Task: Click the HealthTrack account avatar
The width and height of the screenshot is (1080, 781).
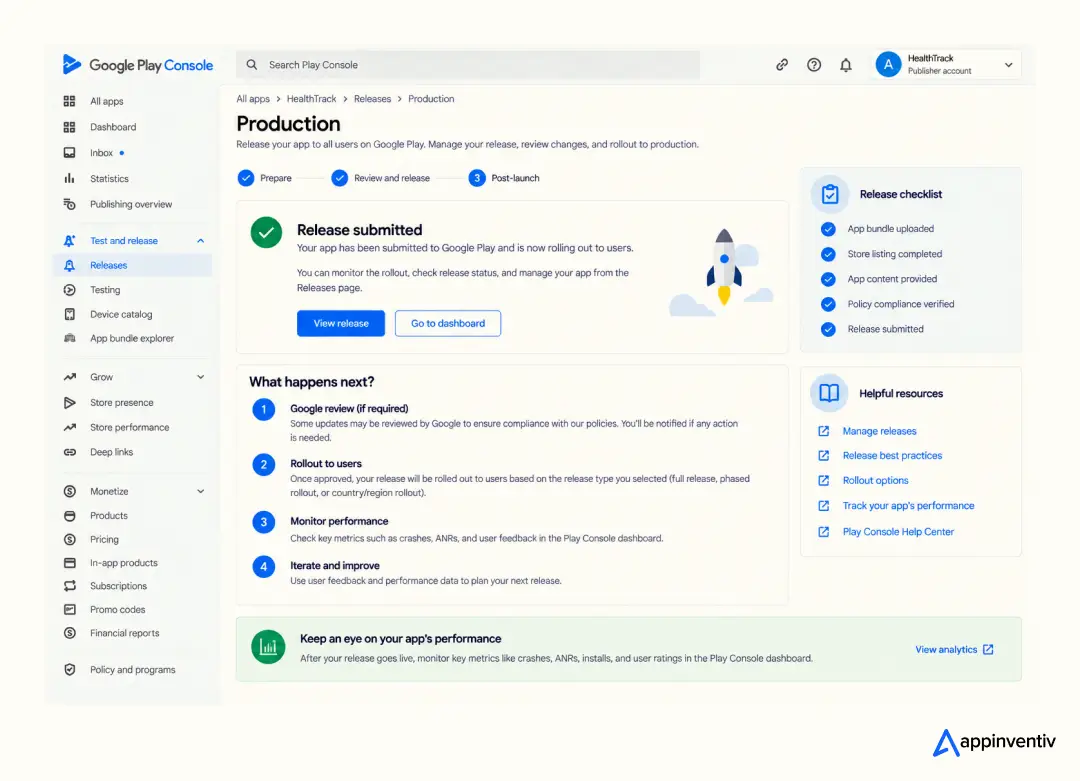Action: coord(888,65)
